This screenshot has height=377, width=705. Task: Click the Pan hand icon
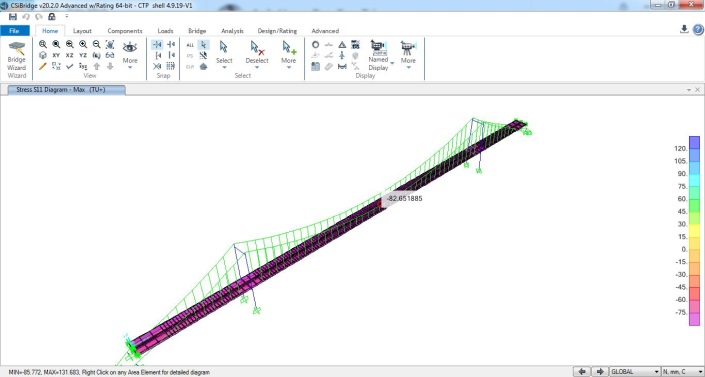[x=110, y=44]
